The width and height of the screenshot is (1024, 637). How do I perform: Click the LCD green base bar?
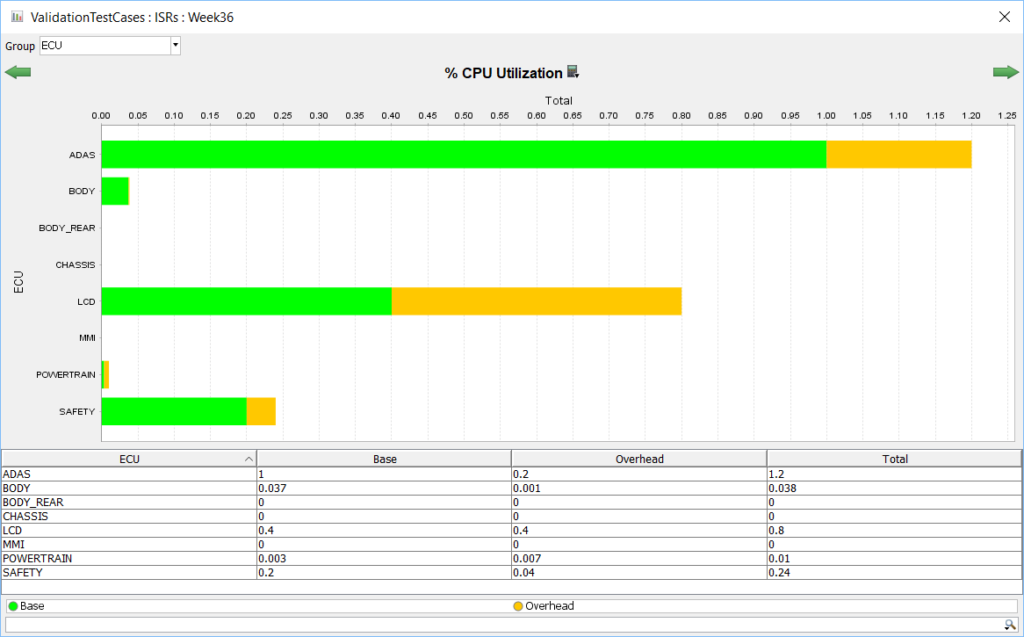[247, 301]
